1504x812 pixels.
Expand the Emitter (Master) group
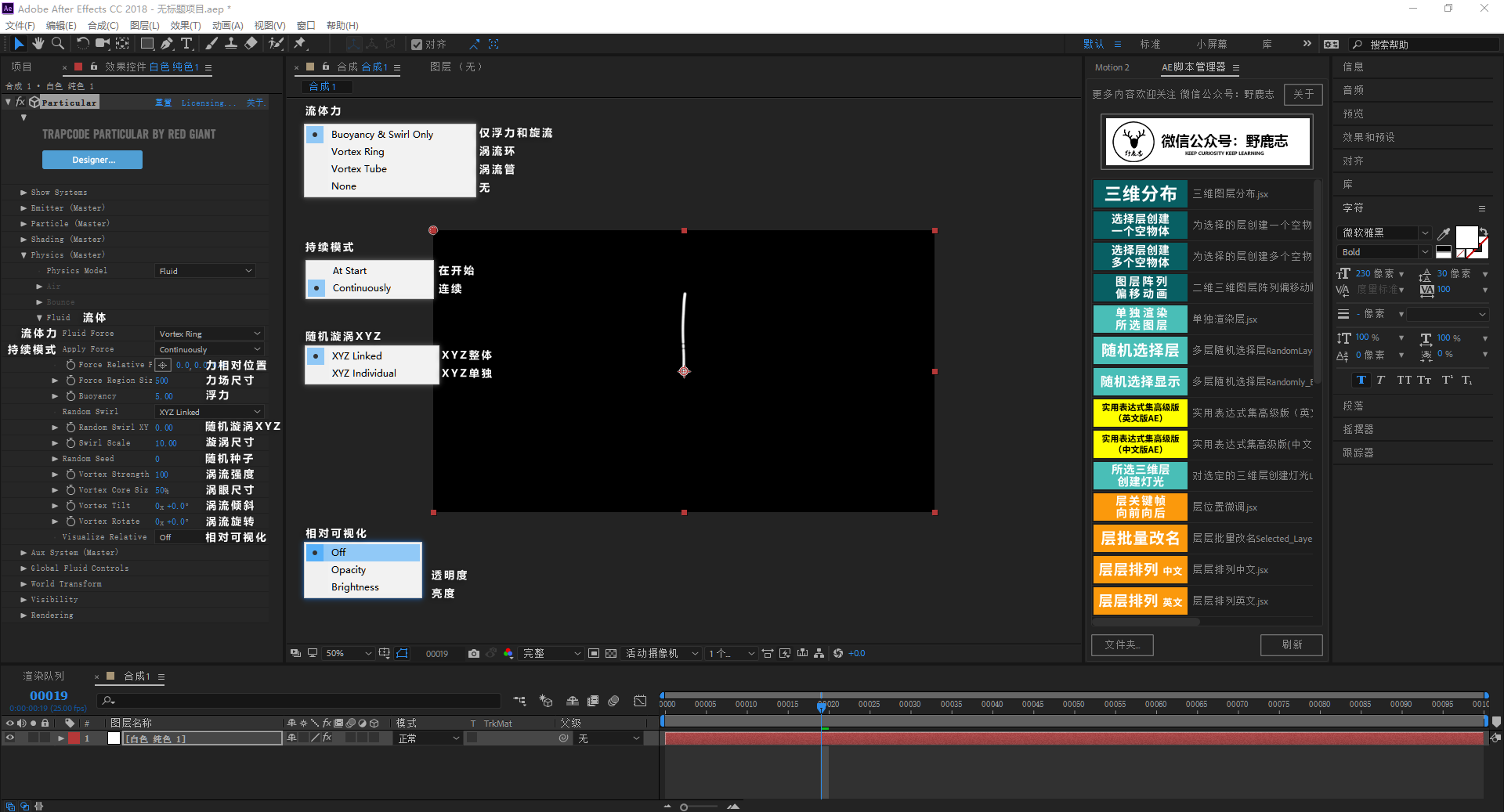[x=23, y=208]
